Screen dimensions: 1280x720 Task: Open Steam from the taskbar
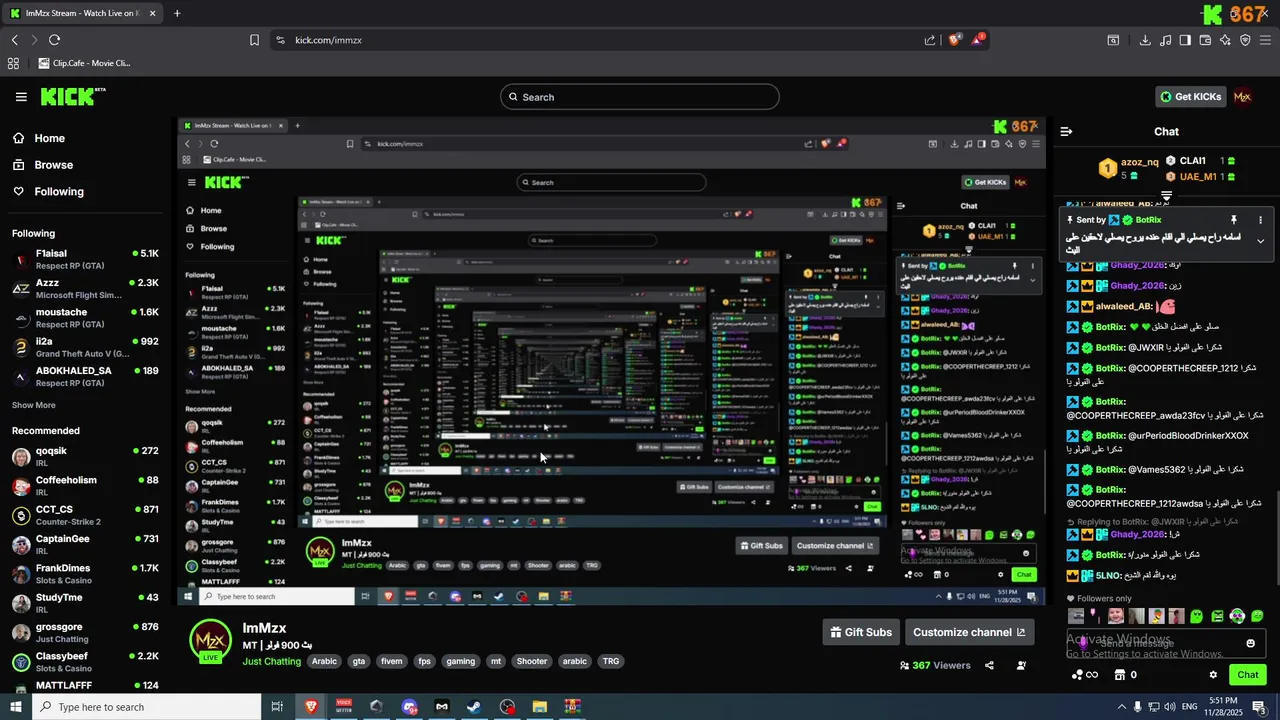coord(474,707)
